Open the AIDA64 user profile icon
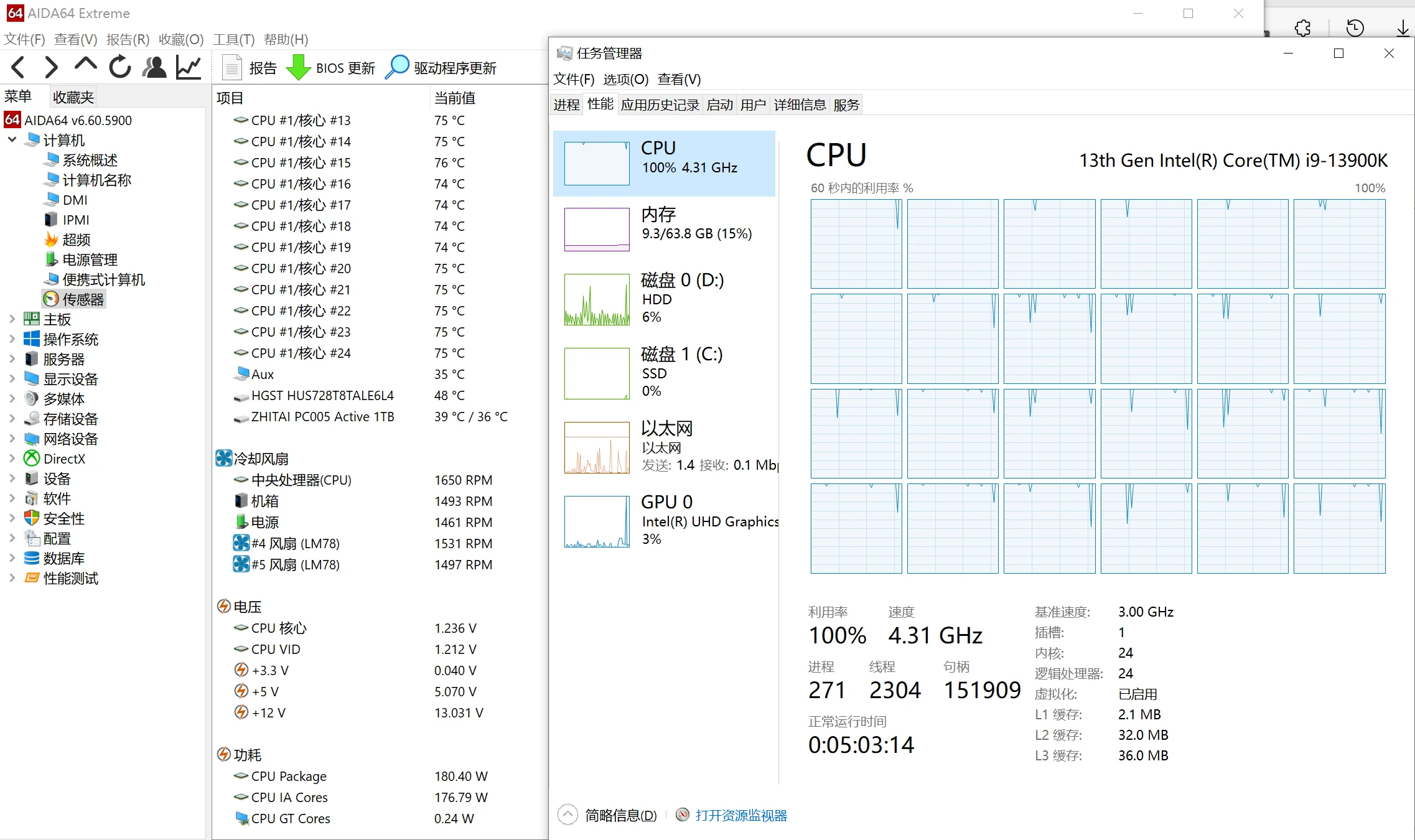The width and height of the screenshot is (1415, 840). coord(154,67)
